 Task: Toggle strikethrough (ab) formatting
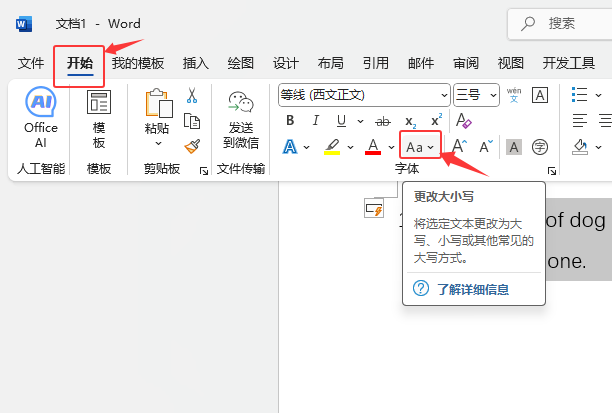tap(382, 122)
